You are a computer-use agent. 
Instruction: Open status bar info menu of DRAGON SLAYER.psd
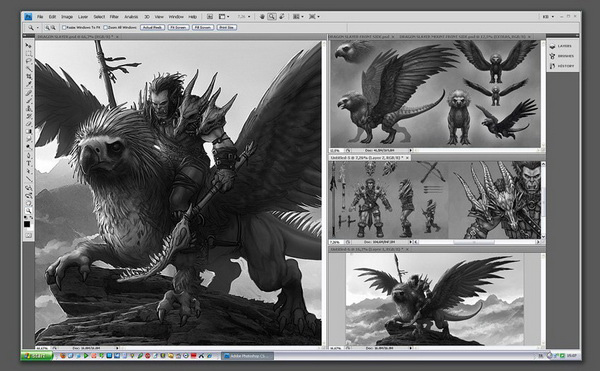tap(117, 348)
